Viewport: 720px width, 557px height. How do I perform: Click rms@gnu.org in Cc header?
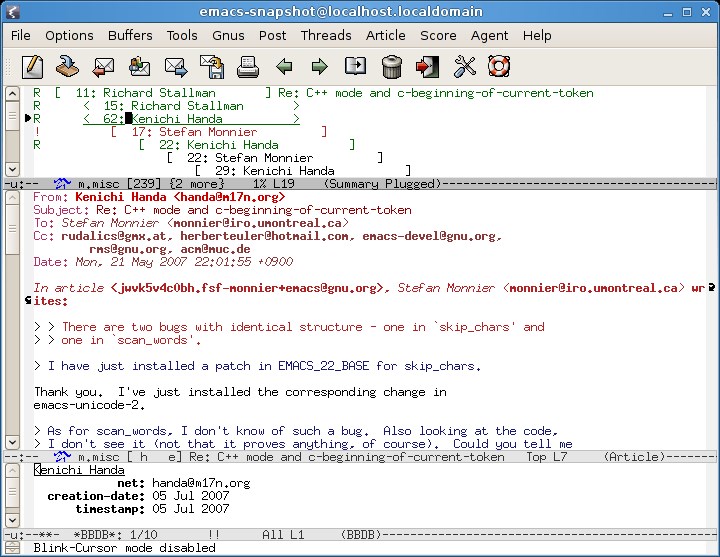coord(128,249)
